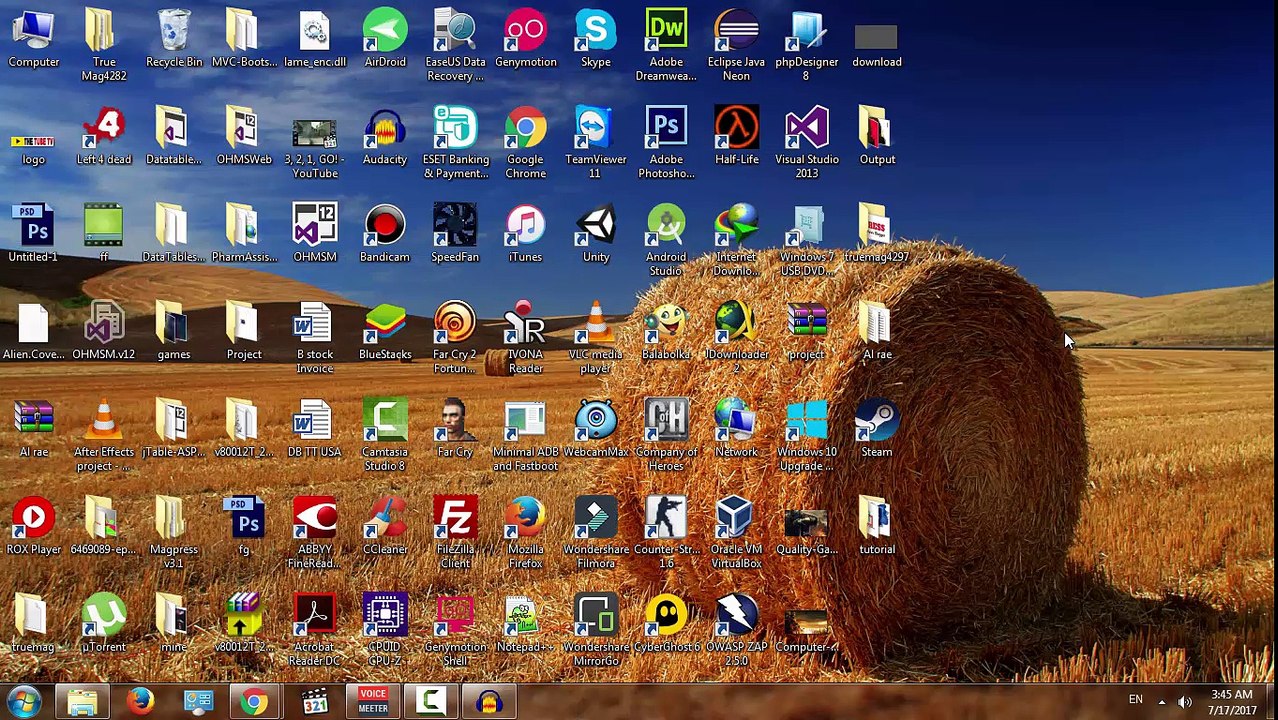
Task: Select the OWASP ZAP 2.5.0 icon
Action: pos(737,631)
